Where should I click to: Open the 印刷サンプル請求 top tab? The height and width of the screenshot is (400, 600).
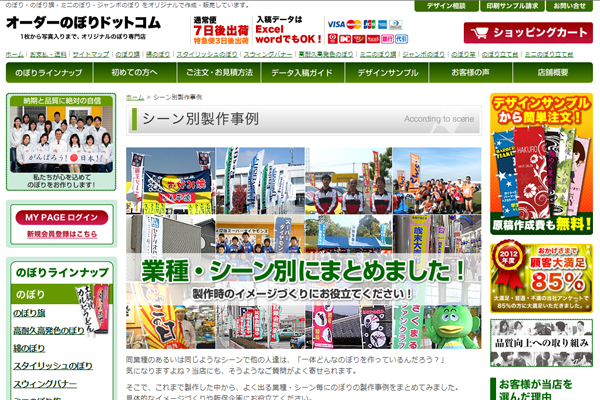pos(511,6)
